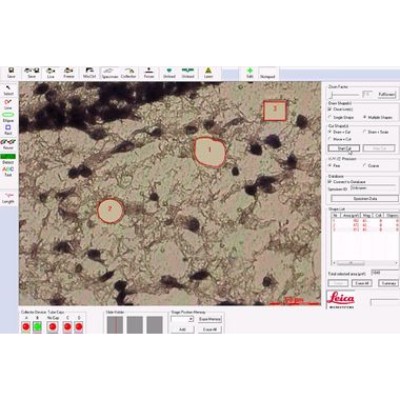Screen dimensions: 400x400
Task: Choose the Rect shape tool
Action: [8, 130]
